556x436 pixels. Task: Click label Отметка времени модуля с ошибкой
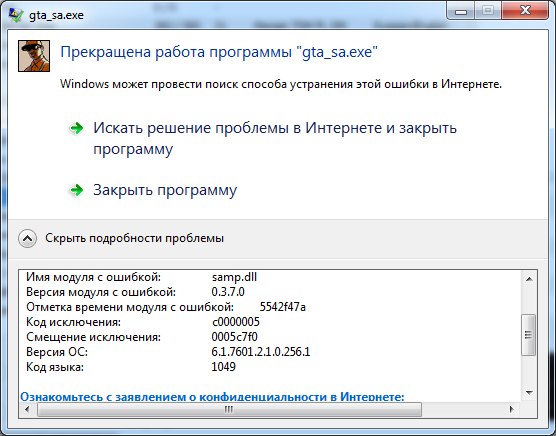coord(130,307)
